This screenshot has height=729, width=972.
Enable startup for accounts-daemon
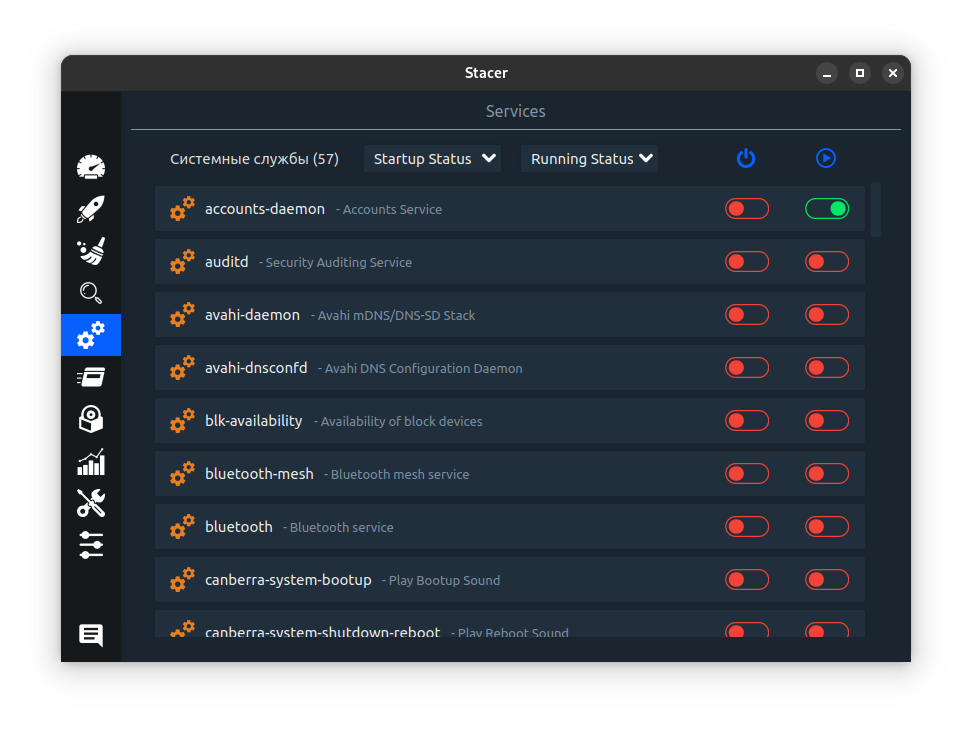point(747,209)
